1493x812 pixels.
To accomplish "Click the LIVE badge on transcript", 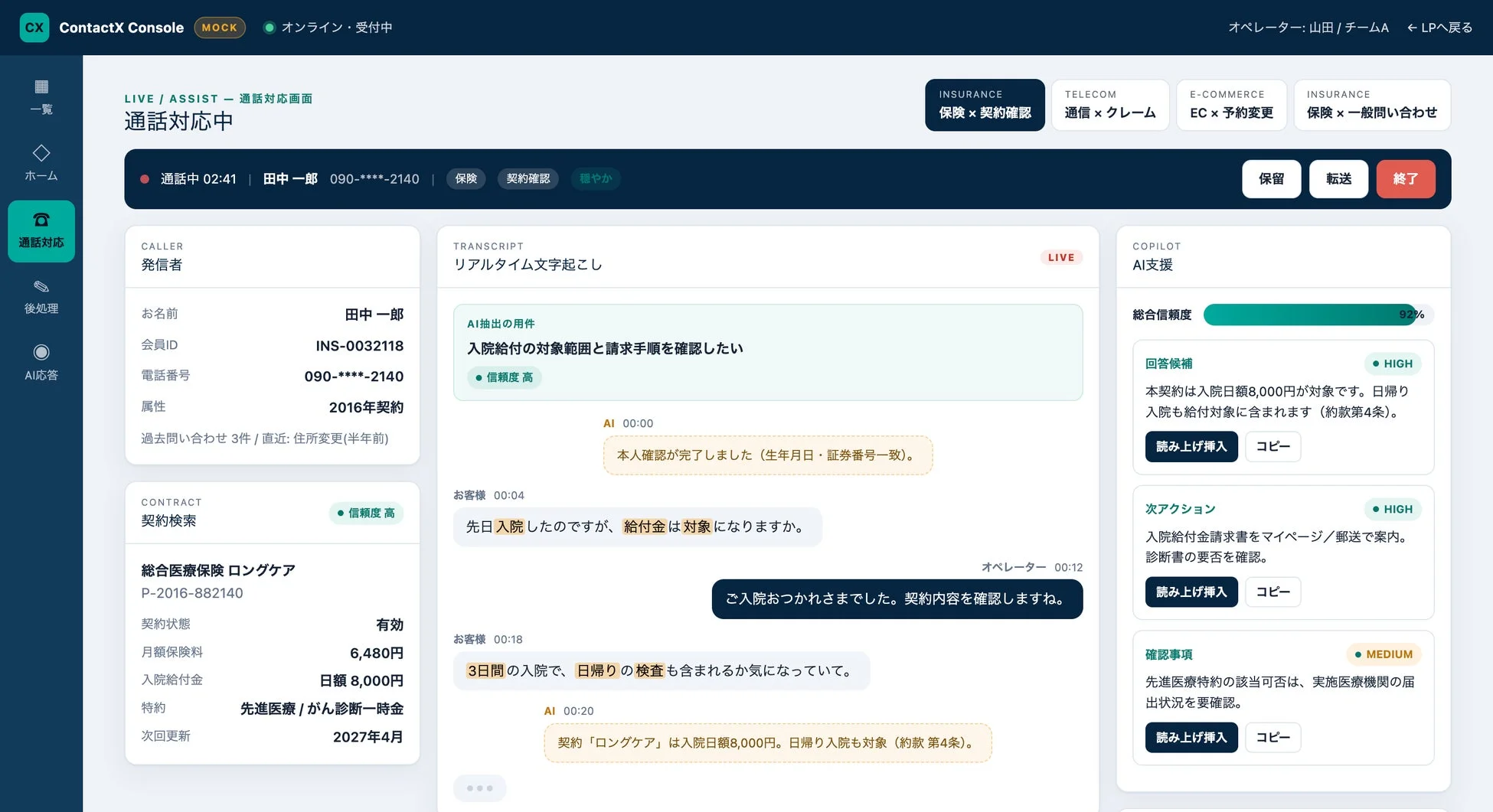I will (x=1061, y=258).
